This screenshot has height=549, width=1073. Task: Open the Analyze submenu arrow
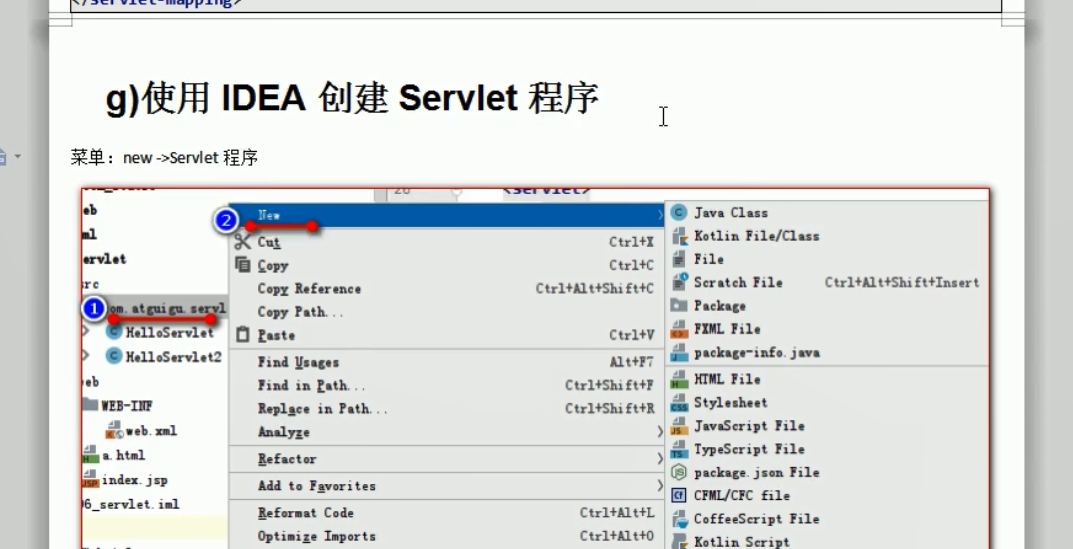pyautogui.click(x=660, y=432)
